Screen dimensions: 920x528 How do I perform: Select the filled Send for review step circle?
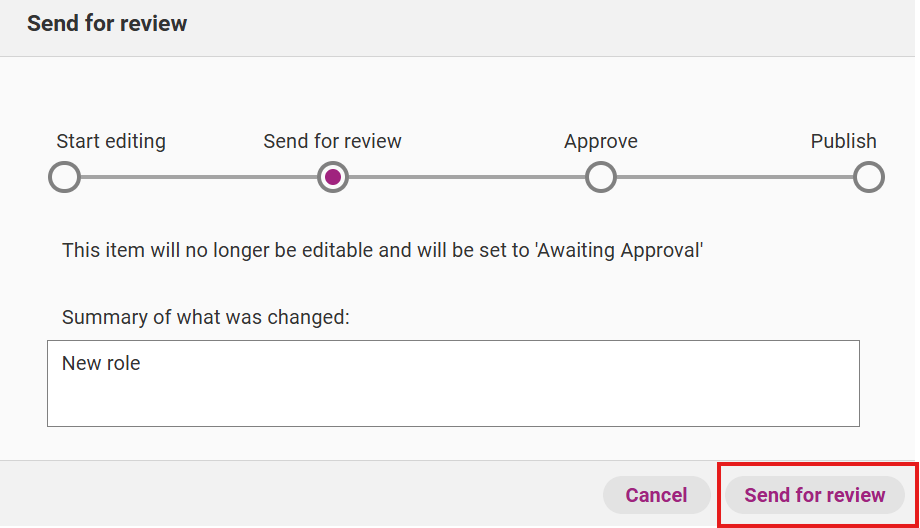332,178
